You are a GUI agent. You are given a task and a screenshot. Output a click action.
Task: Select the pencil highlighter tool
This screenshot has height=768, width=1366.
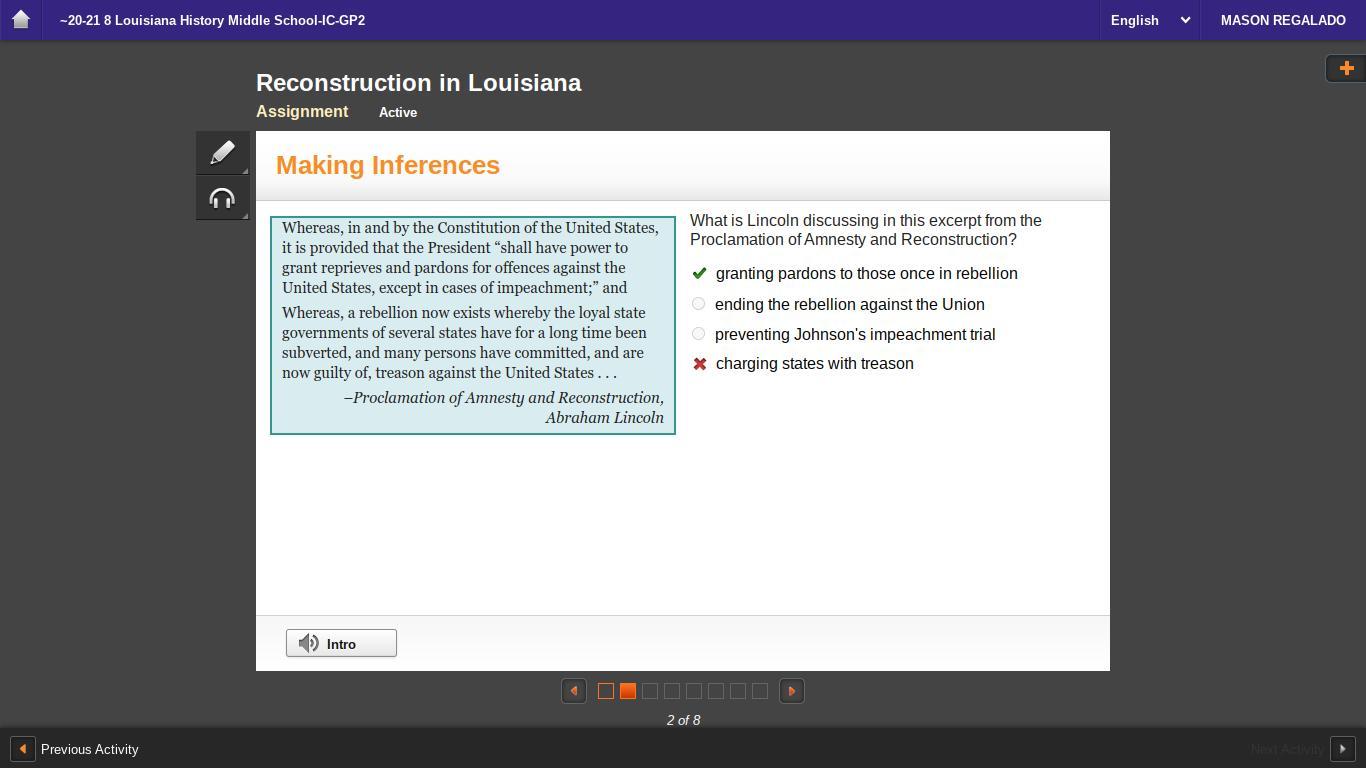click(222, 152)
